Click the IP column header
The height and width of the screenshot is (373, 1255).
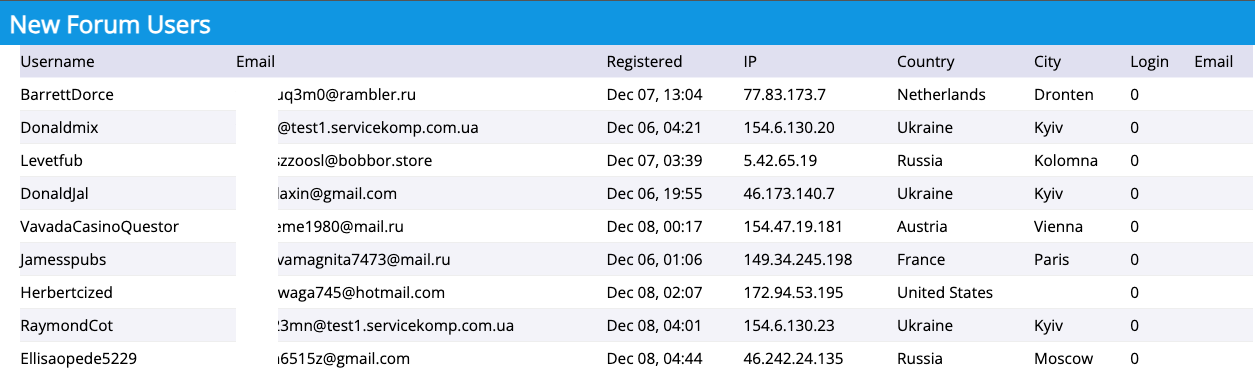coord(750,62)
